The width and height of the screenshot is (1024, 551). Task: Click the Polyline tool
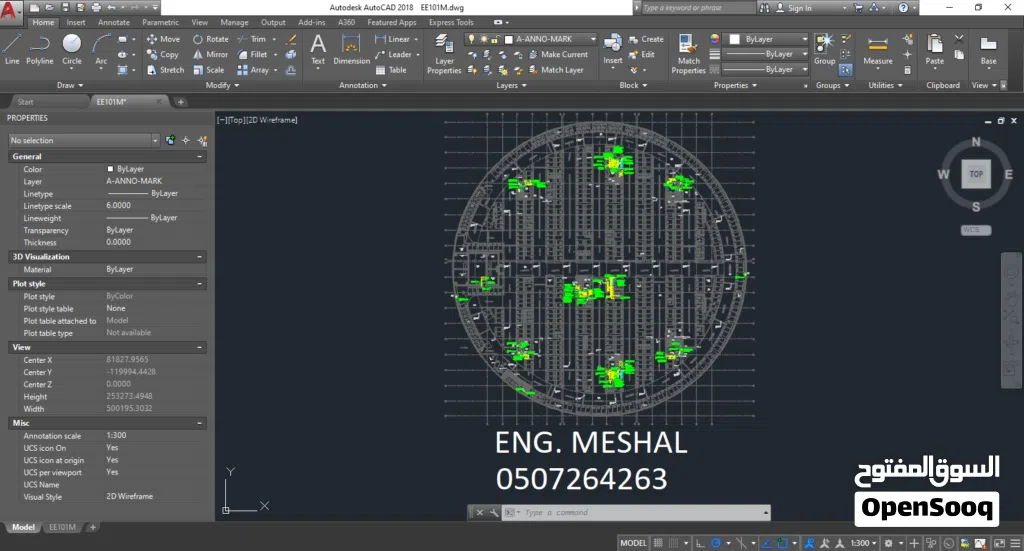point(40,47)
